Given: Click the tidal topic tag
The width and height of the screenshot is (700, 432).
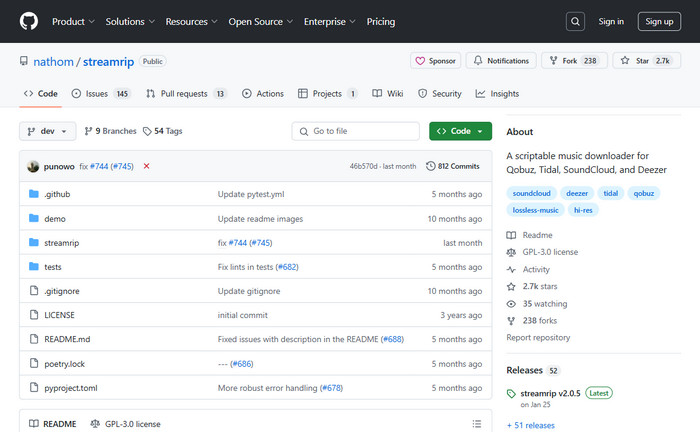Looking at the screenshot, I should tap(610, 193).
